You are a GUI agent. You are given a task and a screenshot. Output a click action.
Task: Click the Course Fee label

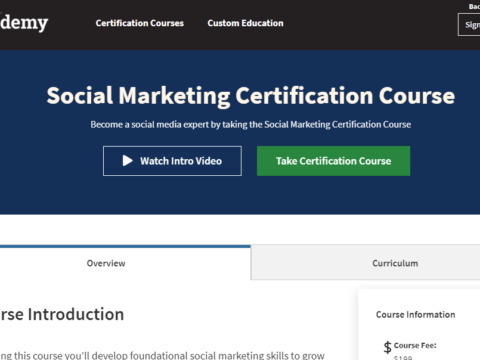415,345
